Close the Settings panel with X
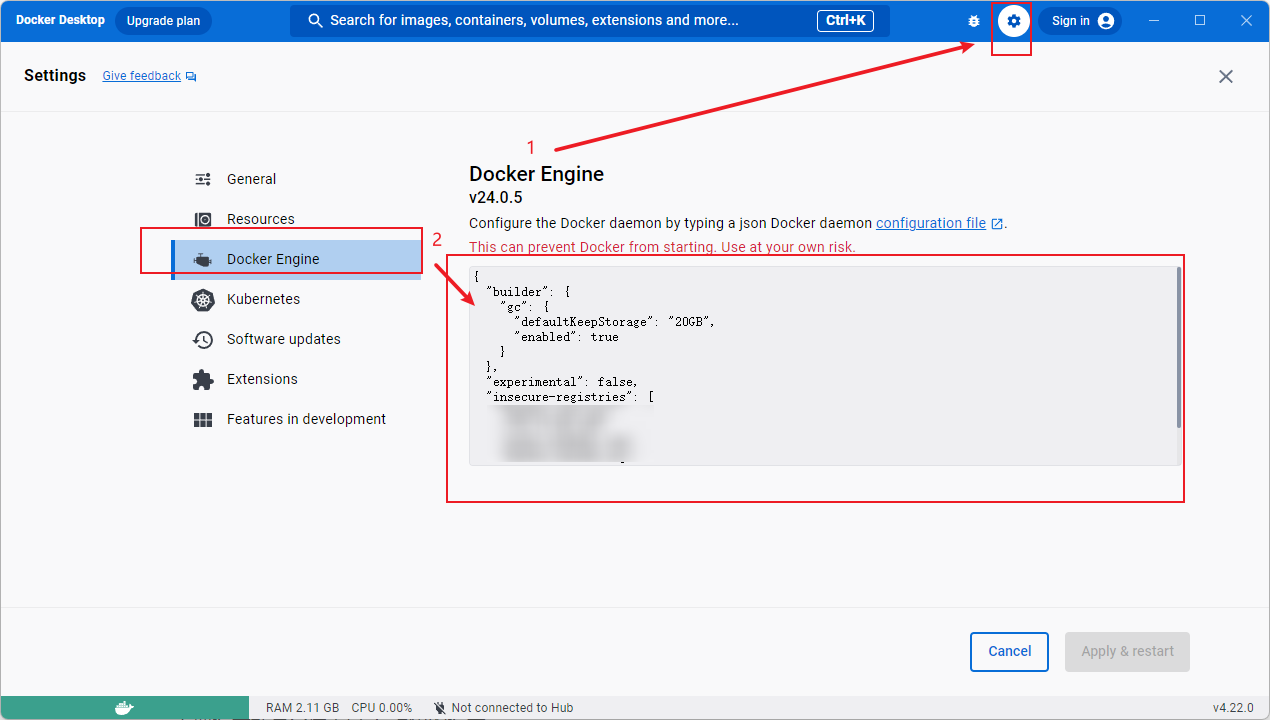This screenshot has height=720, width=1270. click(1226, 76)
